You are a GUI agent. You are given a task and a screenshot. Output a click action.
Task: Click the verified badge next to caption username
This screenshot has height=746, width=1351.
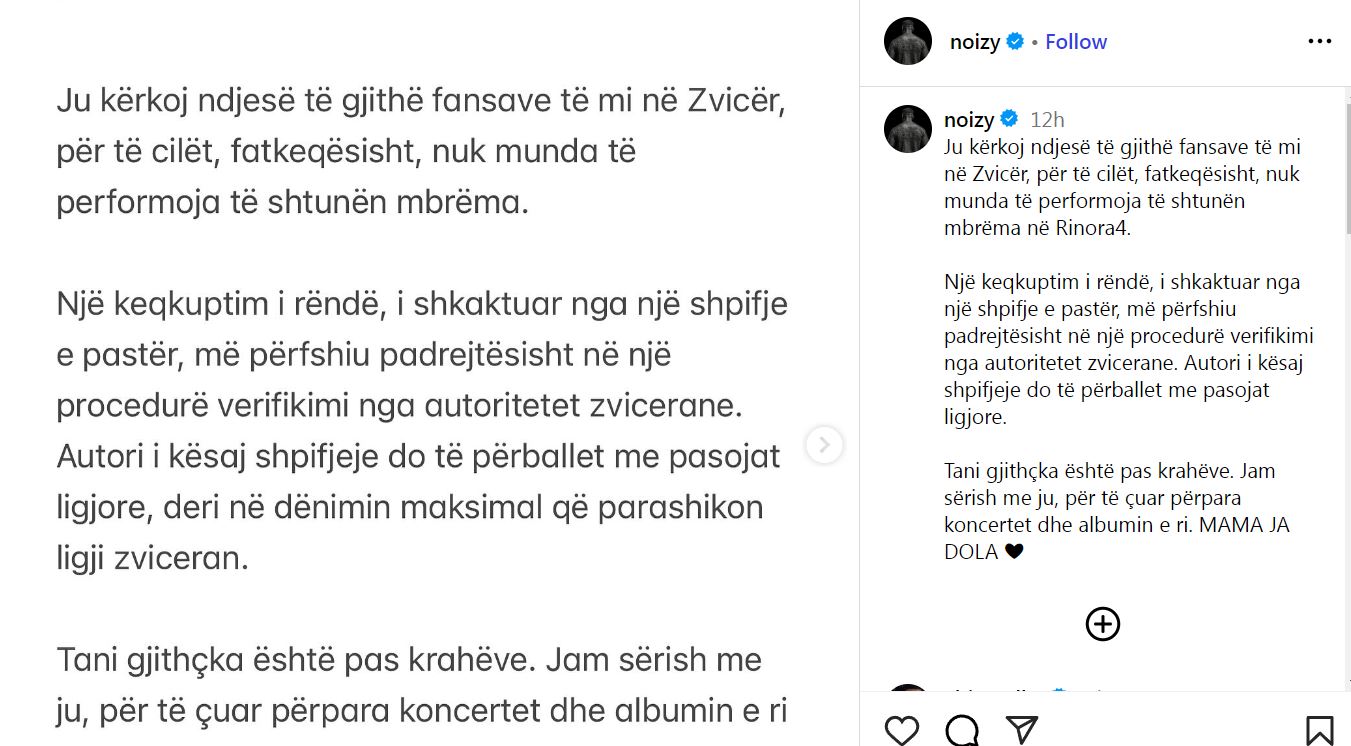click(x=1009, y=120)
